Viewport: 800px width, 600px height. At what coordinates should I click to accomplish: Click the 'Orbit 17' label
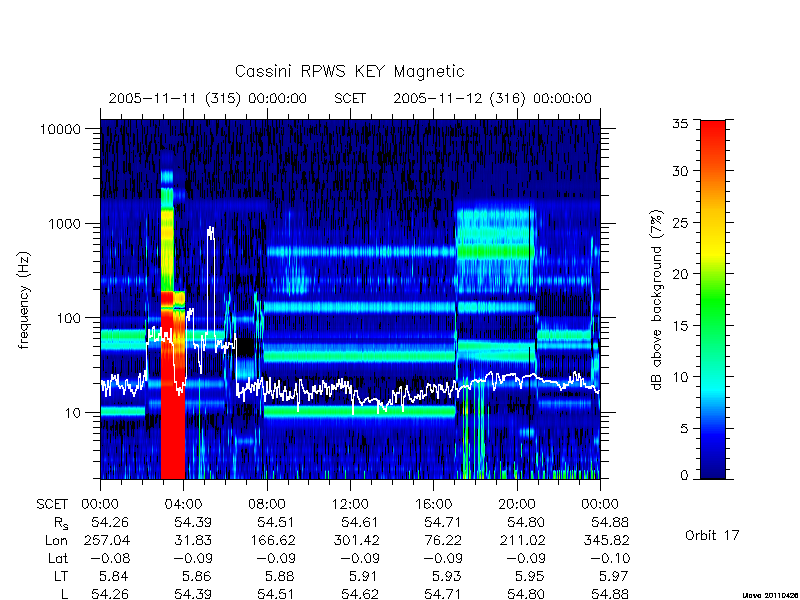click(x=712, y=536)
